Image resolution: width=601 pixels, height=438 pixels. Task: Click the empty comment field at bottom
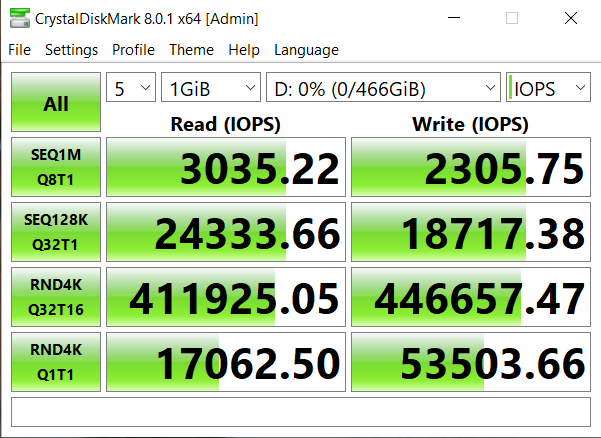point(300,411)
